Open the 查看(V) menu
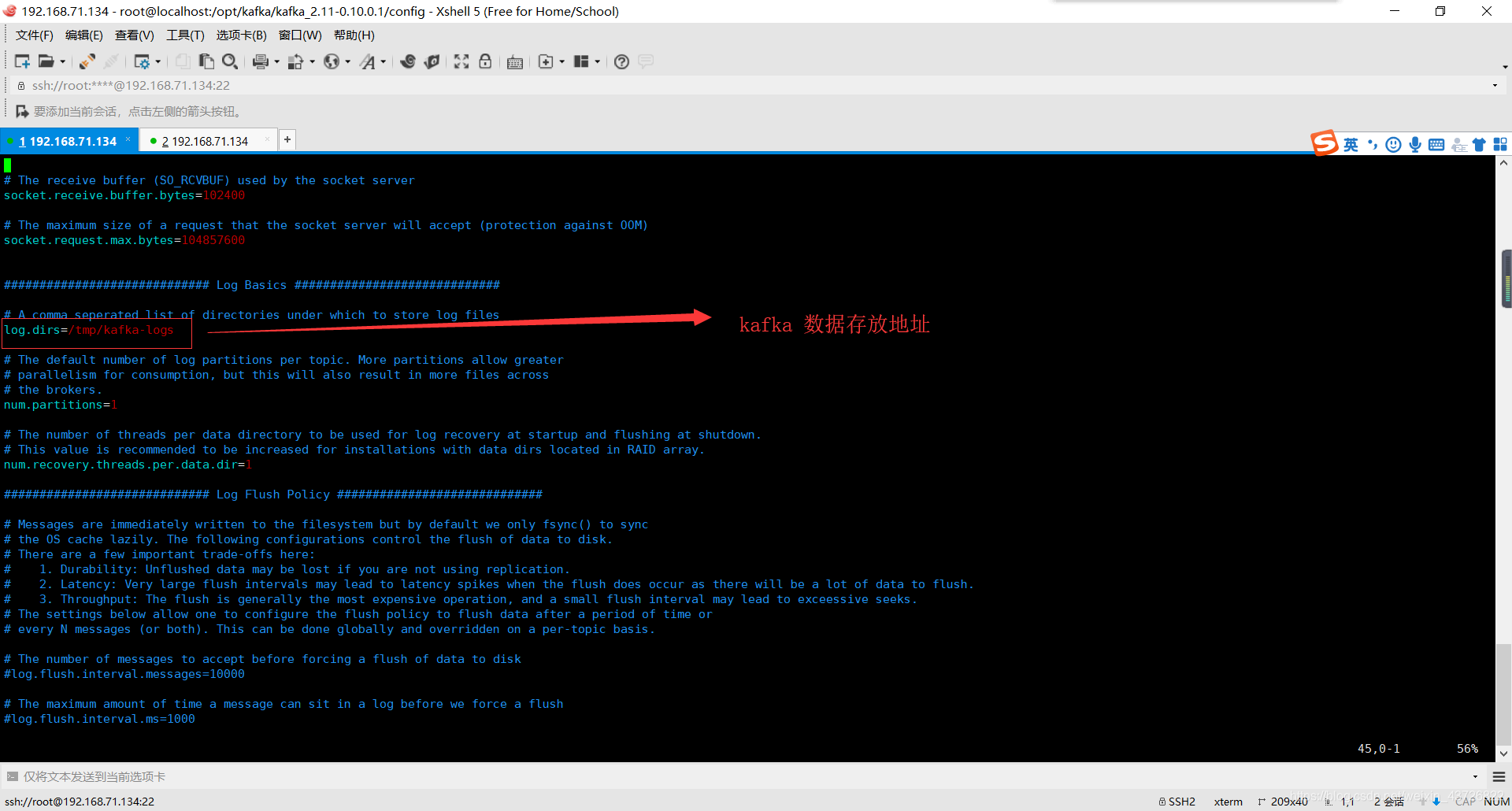 [135, 35]
